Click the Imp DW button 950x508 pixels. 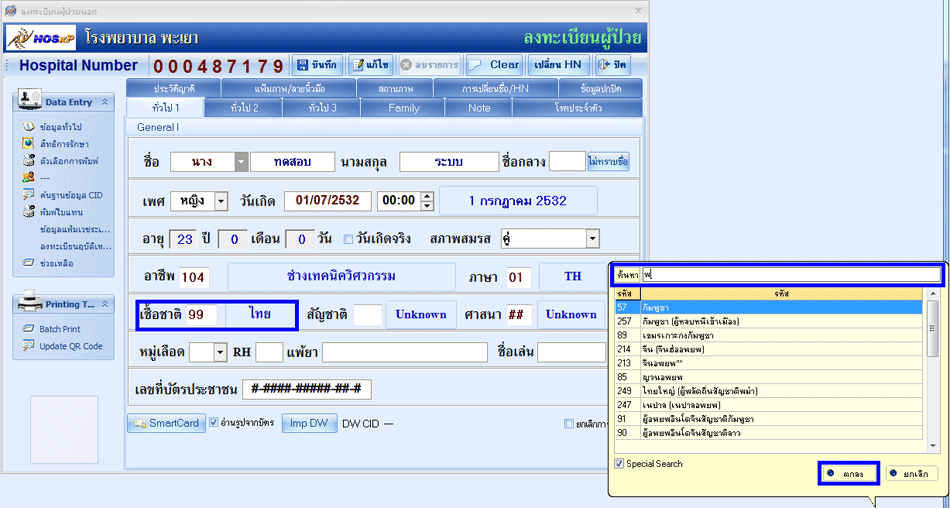pos(309,423)
